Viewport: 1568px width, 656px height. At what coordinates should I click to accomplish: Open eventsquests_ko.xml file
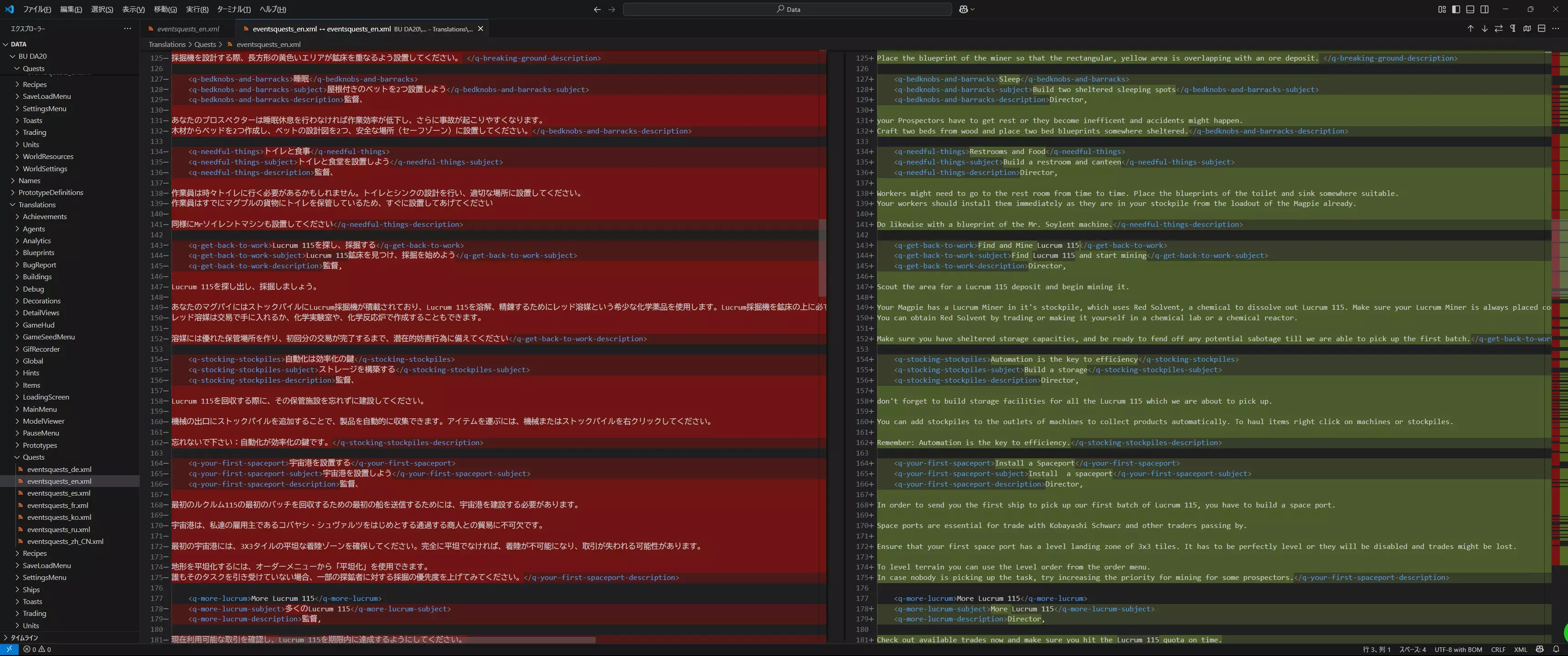pyautogui.click(x=59, y=517)
